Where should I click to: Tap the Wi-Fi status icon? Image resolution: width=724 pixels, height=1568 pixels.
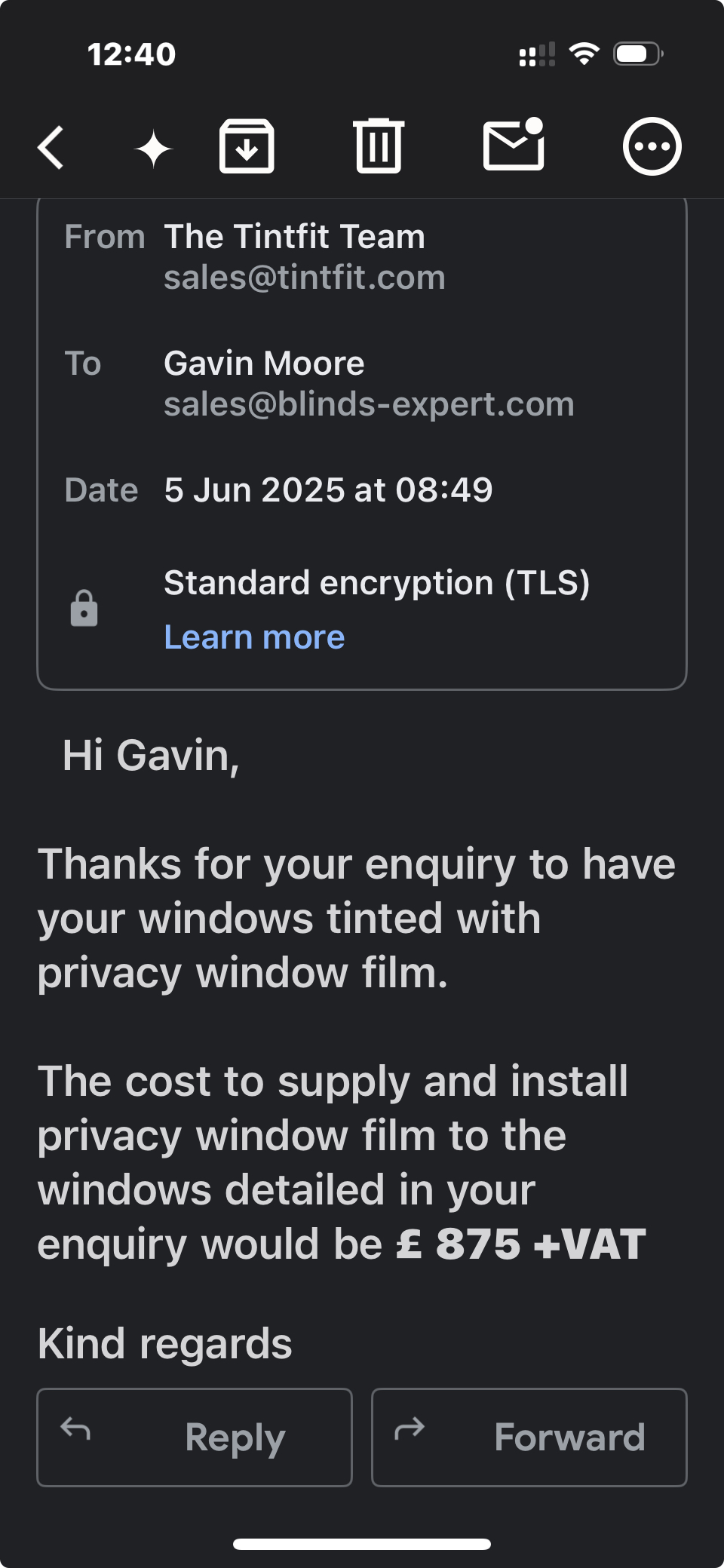(x=584, y=54)
